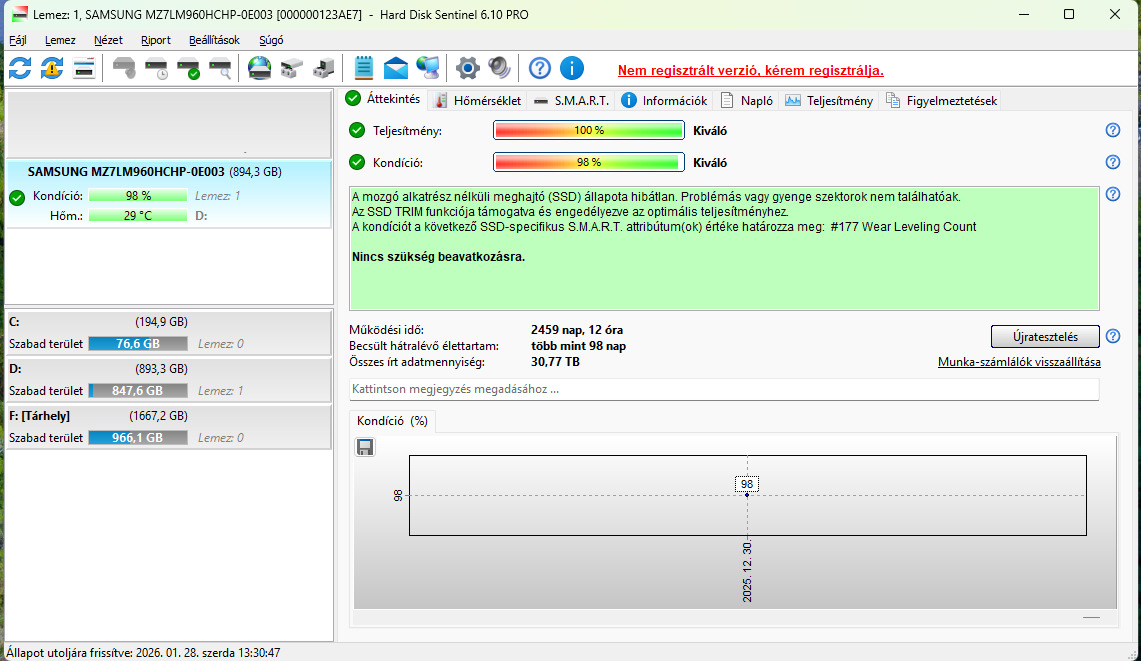This screenshot has height=661, width=1141.
Task: Select the D: partition row
Action: pyautogui.click(x=169, y=381)
